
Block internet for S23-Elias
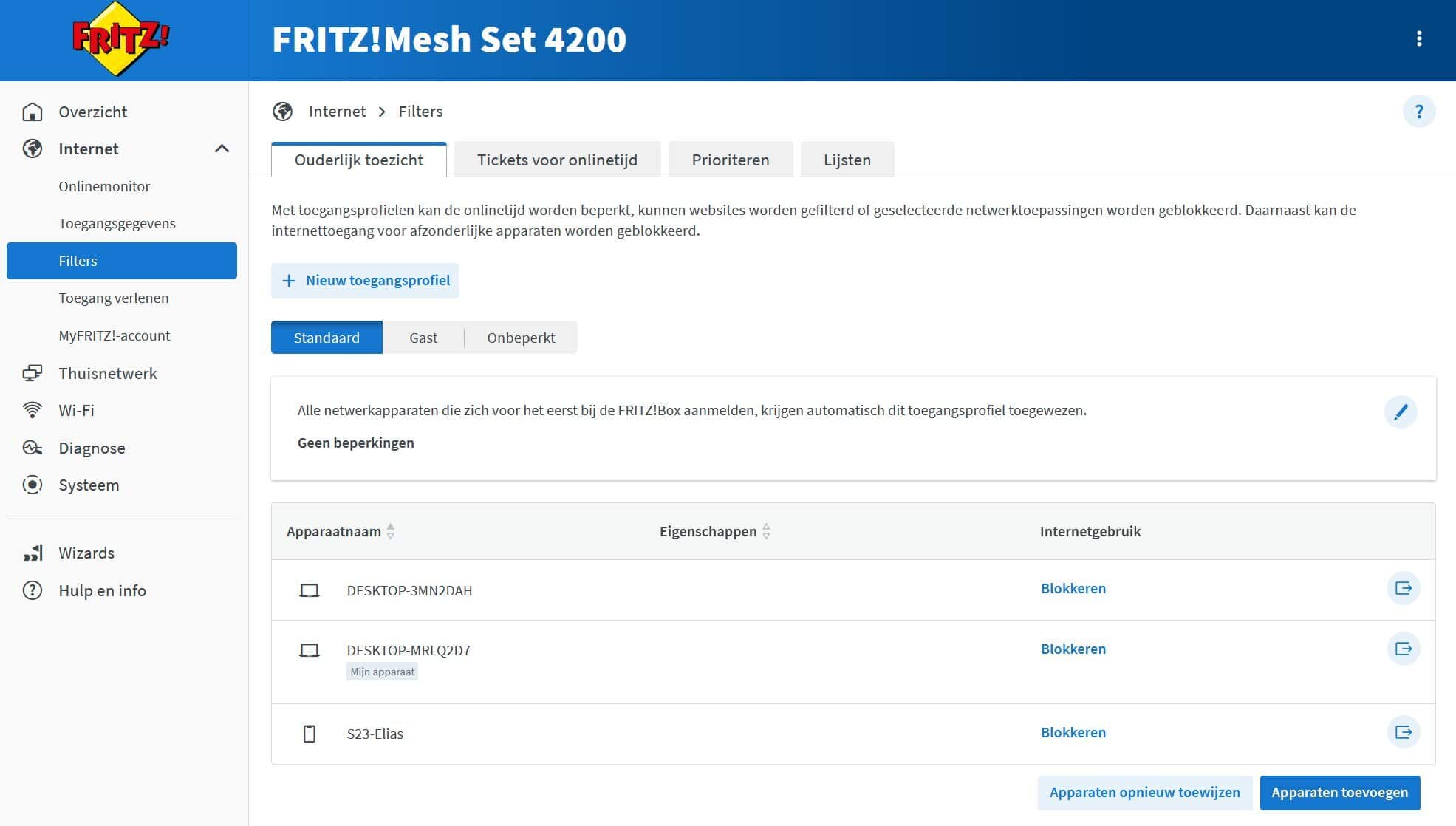[x=1073, y=732]
